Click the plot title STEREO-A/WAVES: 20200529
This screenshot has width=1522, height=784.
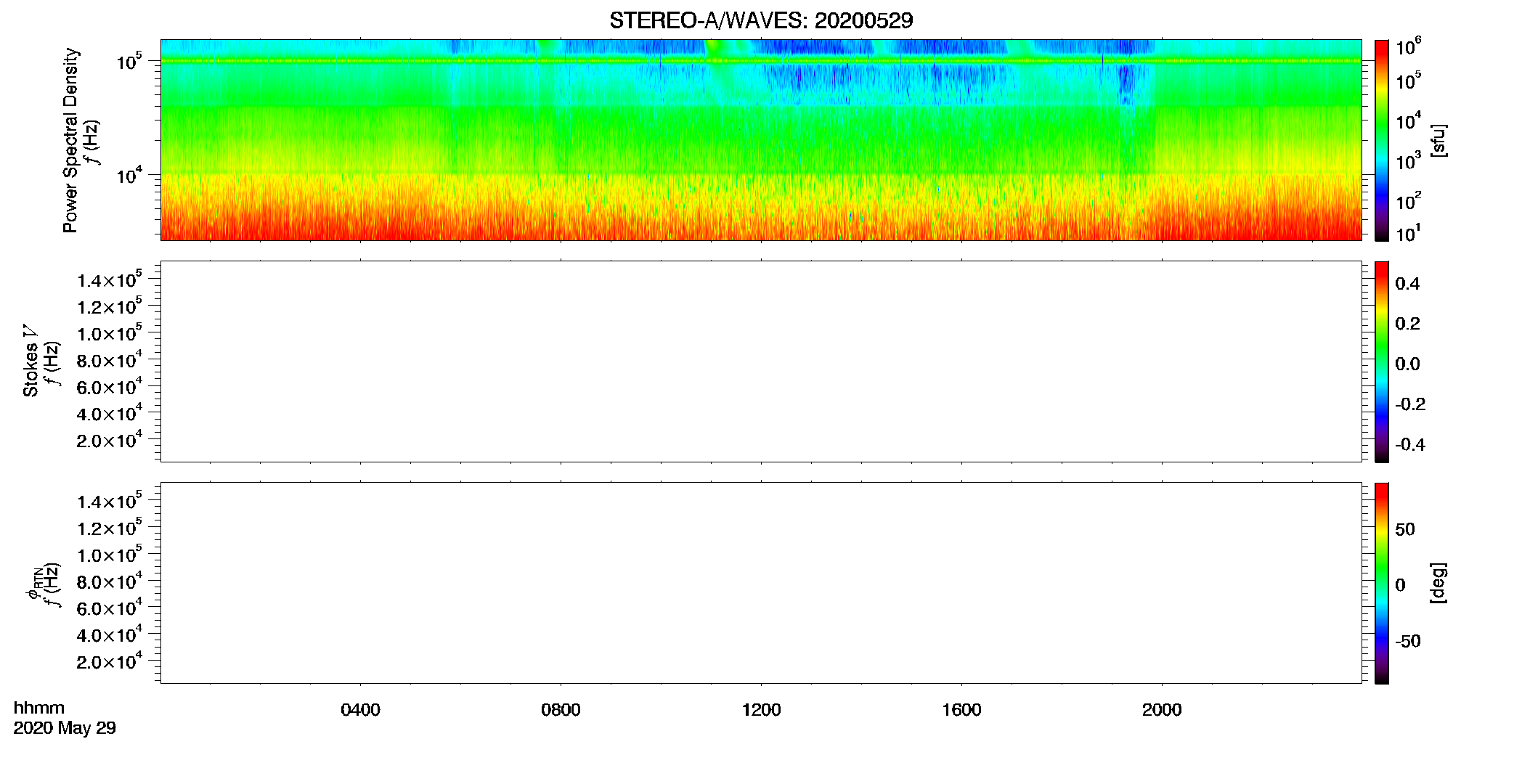(761, 20)
